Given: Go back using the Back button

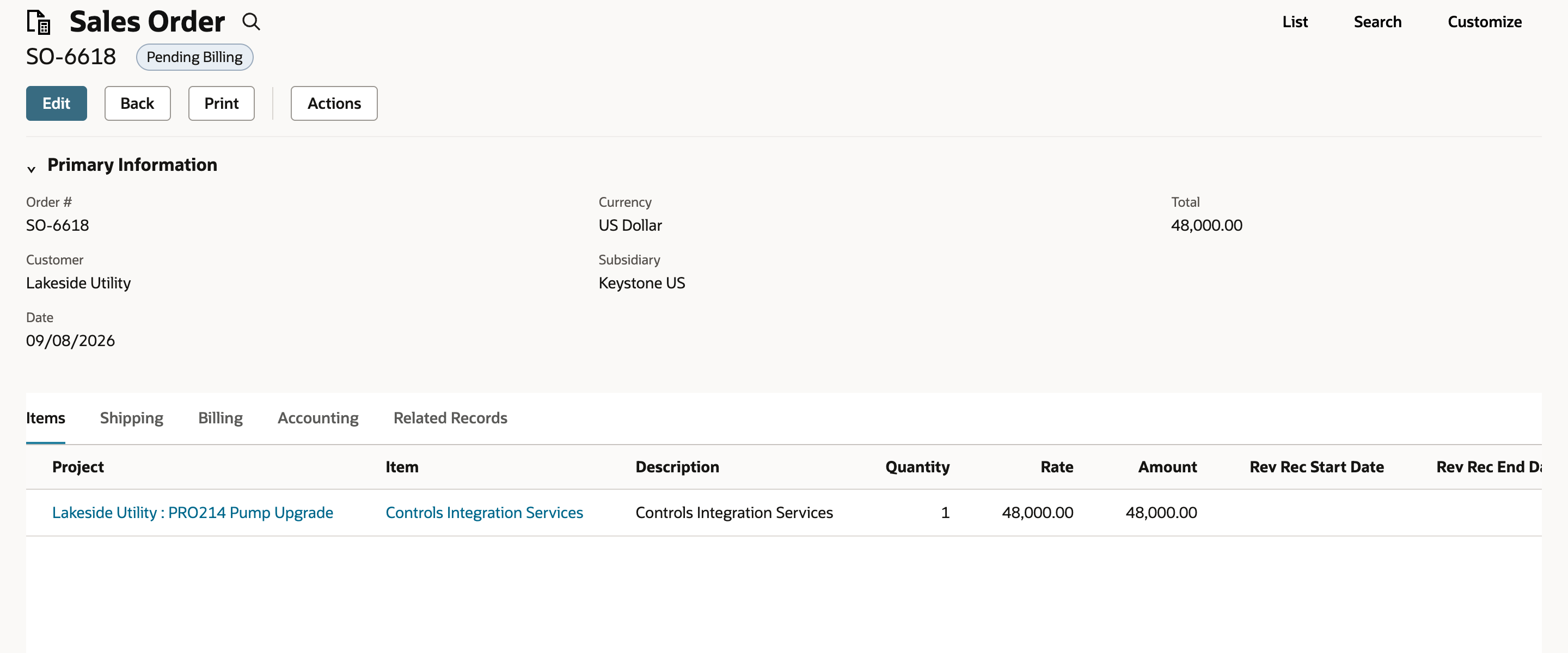Looking at the screenshot, I should coord(138,103).
